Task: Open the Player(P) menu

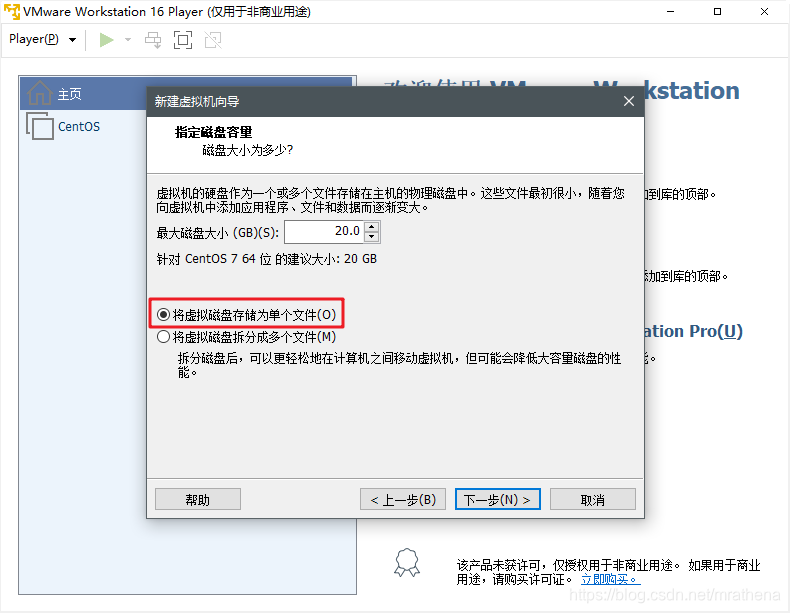Action: [x=42, y=39]
